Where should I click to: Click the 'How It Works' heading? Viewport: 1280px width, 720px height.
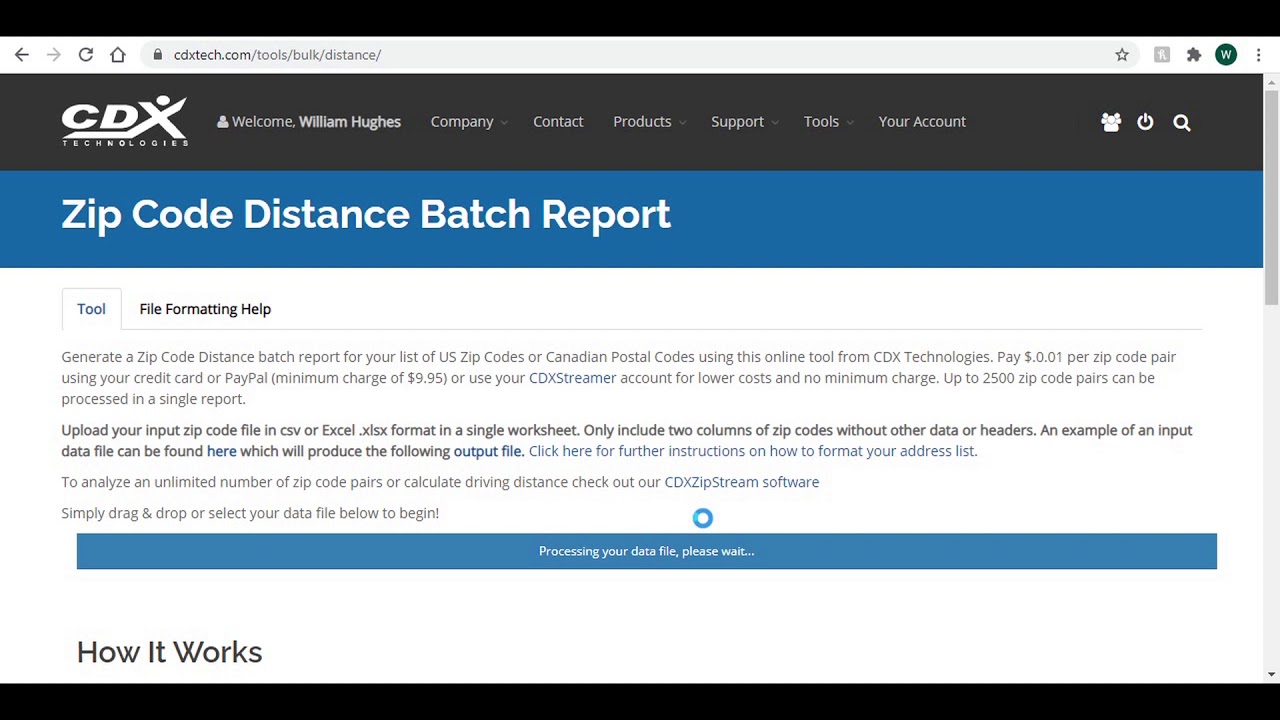(169, 653)
